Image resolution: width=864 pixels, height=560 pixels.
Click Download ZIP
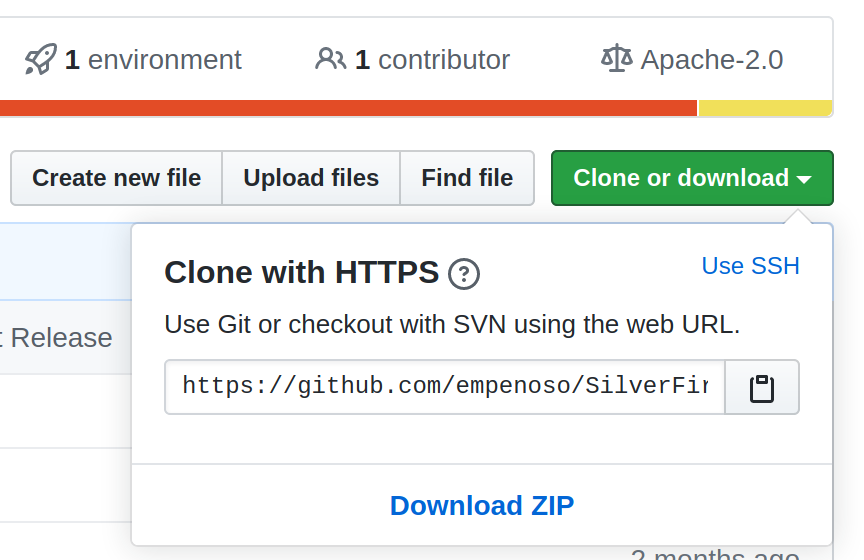482,506
